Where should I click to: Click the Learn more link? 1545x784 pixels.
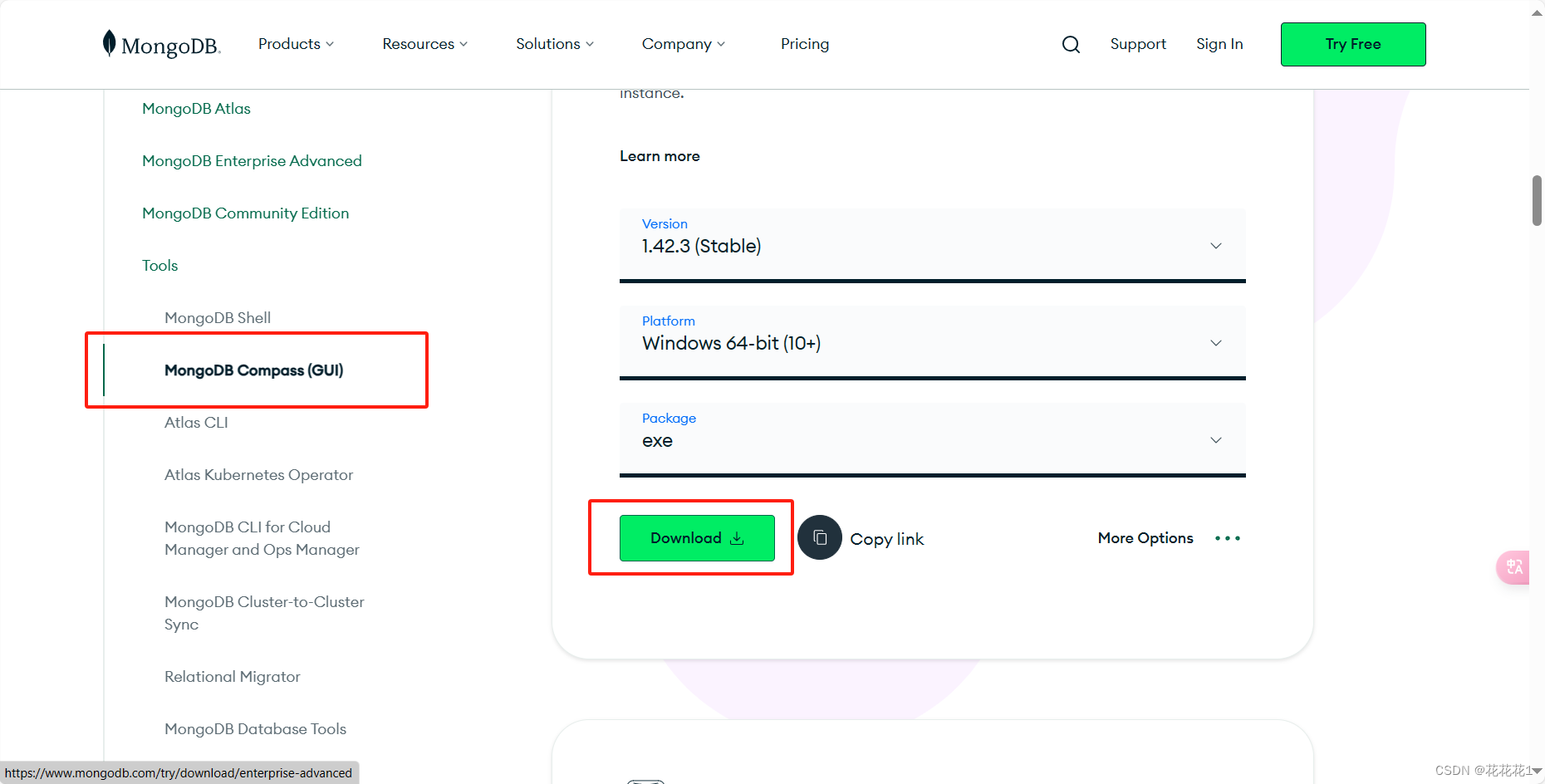(660, 156)
